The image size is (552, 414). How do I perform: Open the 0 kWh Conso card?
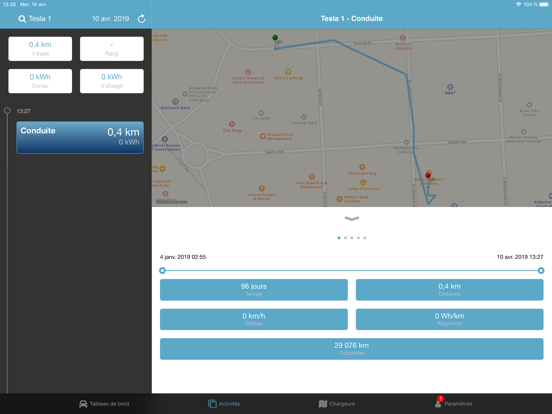[x=40, y=81]
